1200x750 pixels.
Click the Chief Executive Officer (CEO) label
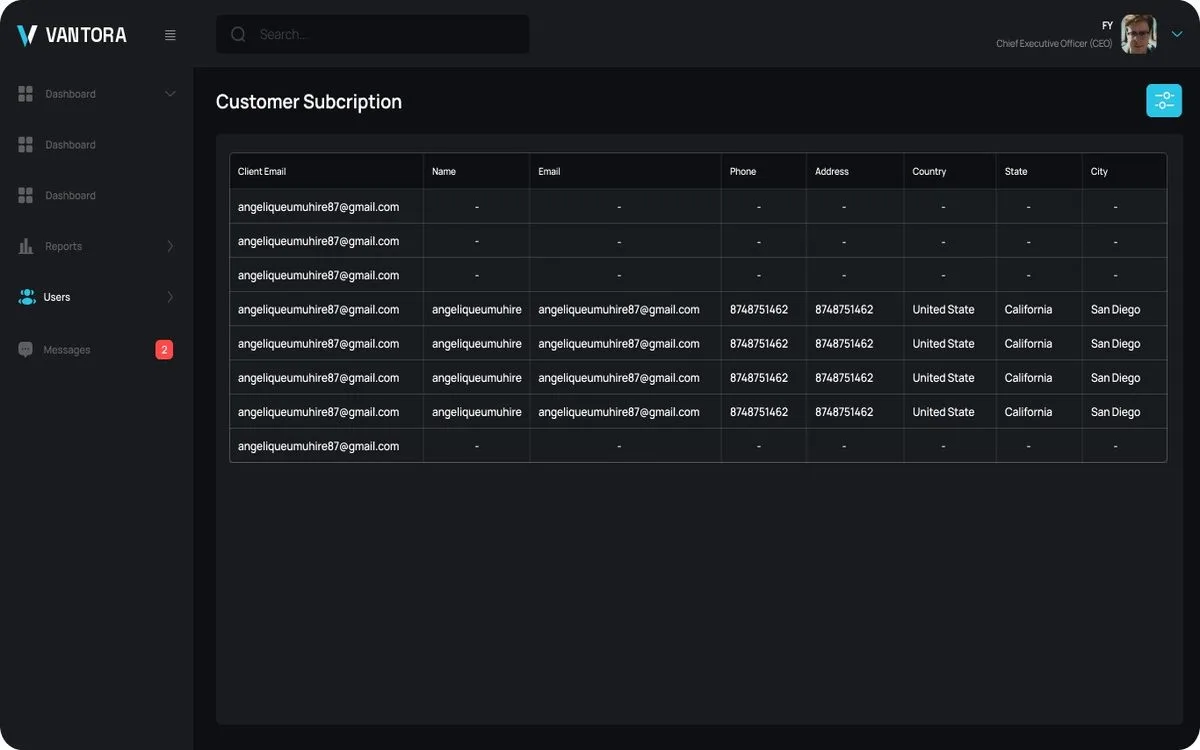(x=1054, y=44)
